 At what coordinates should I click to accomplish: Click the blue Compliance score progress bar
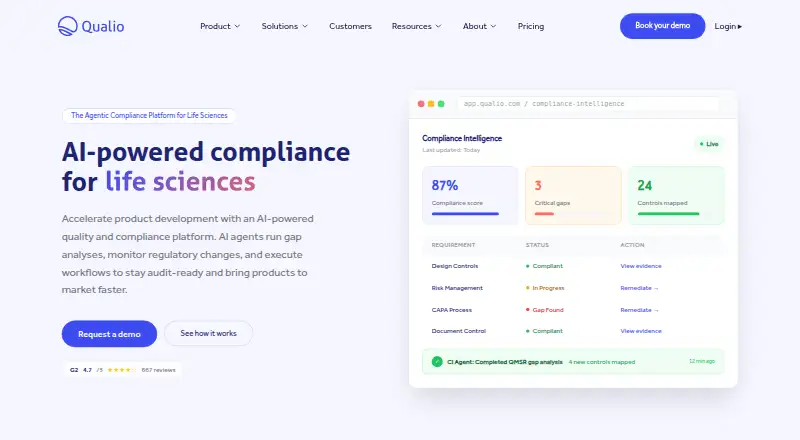pos(465,214)
